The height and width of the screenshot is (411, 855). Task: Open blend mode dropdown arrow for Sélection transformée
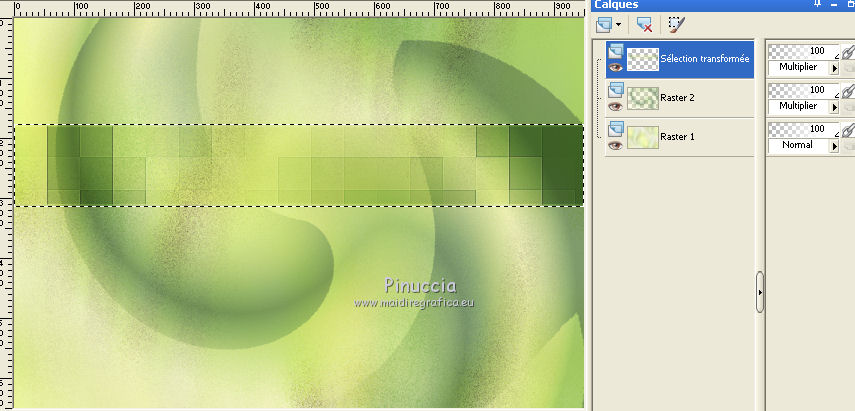(834, 68)
